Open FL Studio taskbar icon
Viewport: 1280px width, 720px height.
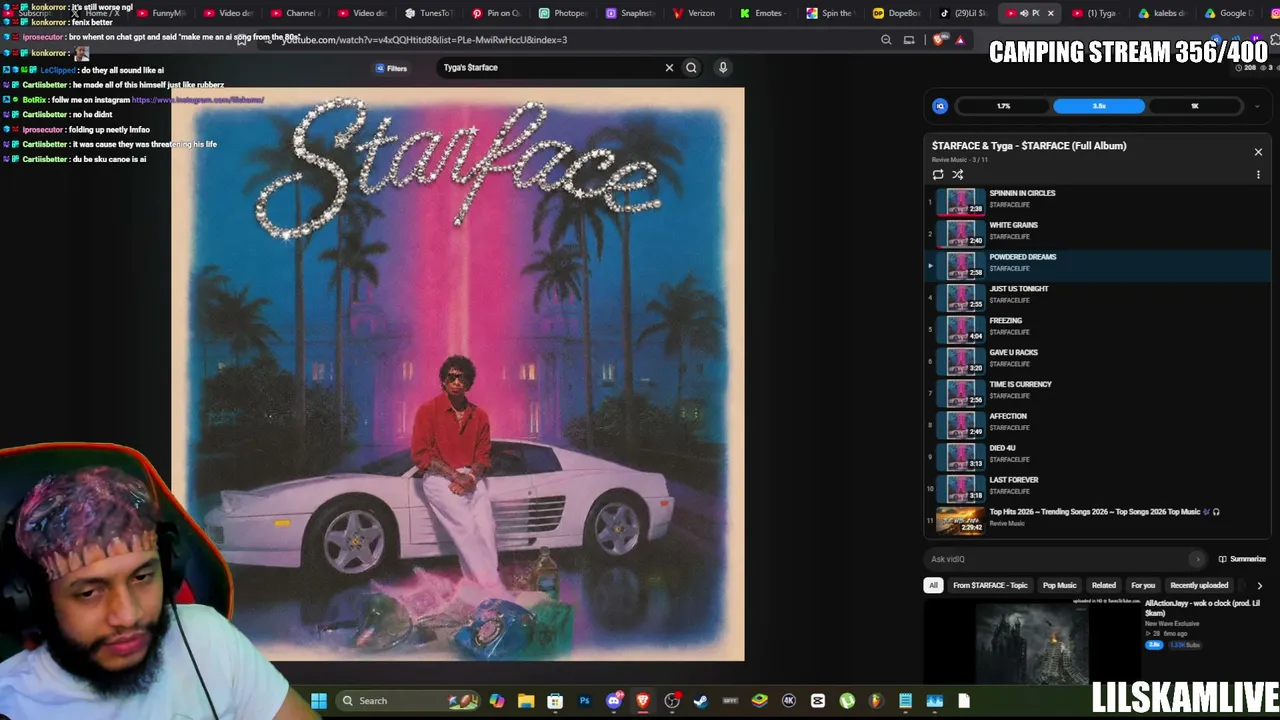(876, 701)
